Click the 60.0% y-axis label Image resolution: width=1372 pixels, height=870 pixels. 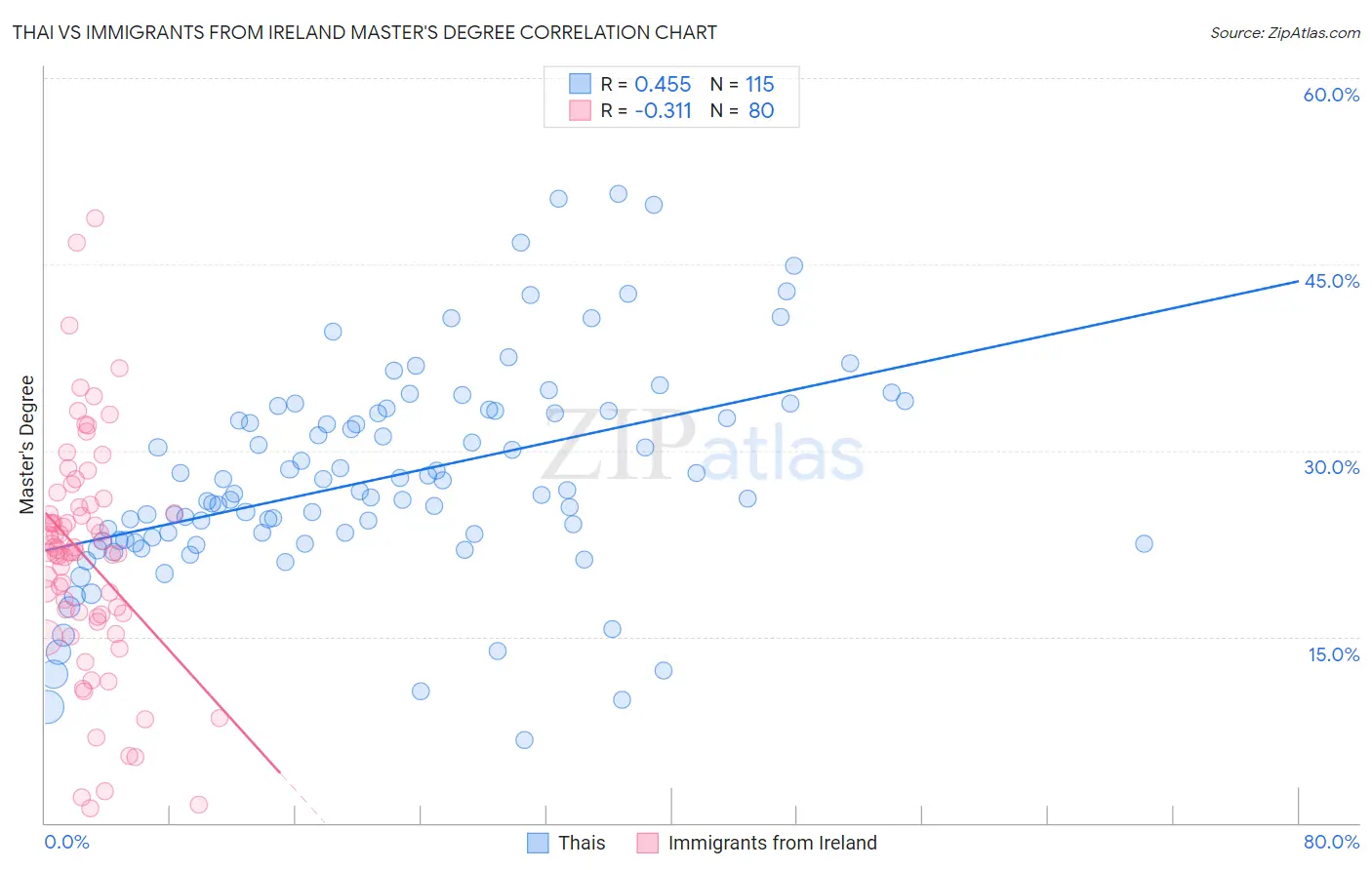coord(1331,95)
